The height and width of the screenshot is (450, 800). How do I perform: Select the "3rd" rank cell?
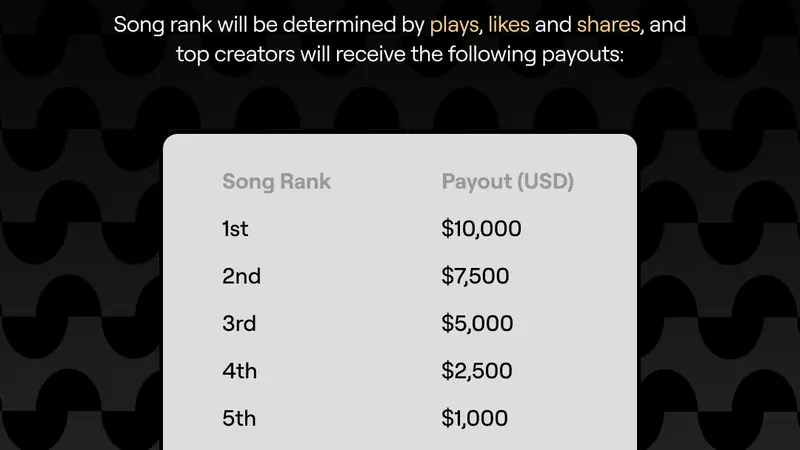239,324
